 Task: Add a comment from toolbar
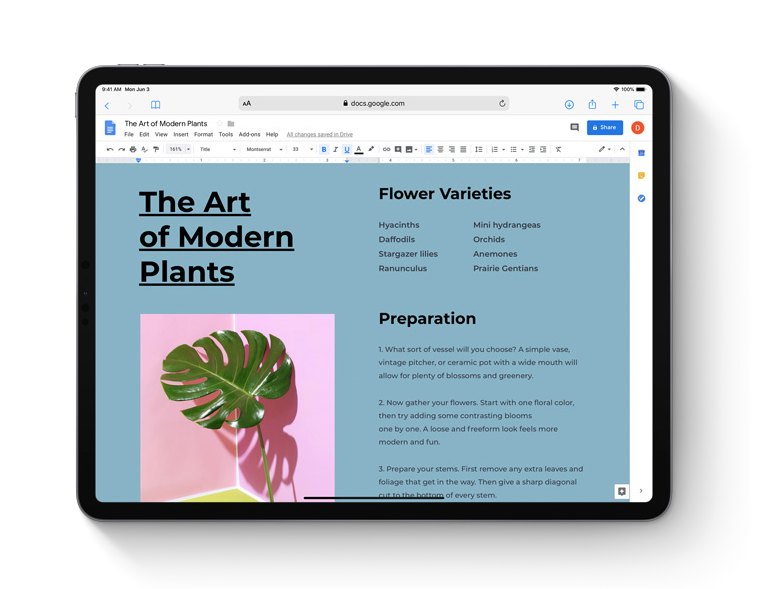pyautogui.click(x=398, y=150)
